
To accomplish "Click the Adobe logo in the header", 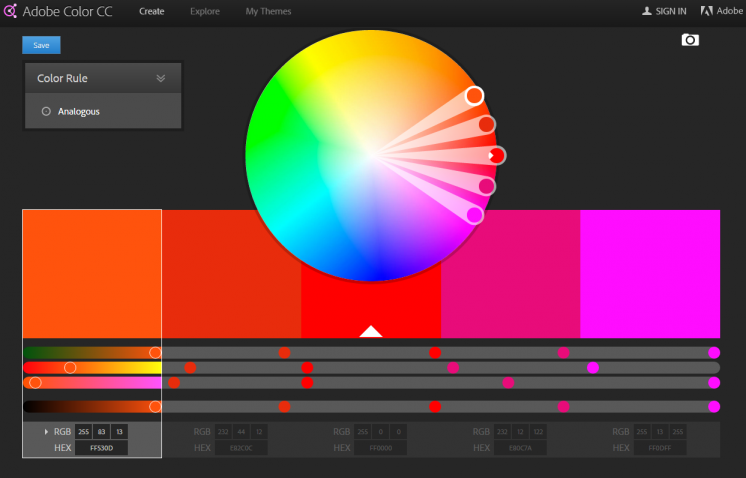I will click(x=707, y=11).
